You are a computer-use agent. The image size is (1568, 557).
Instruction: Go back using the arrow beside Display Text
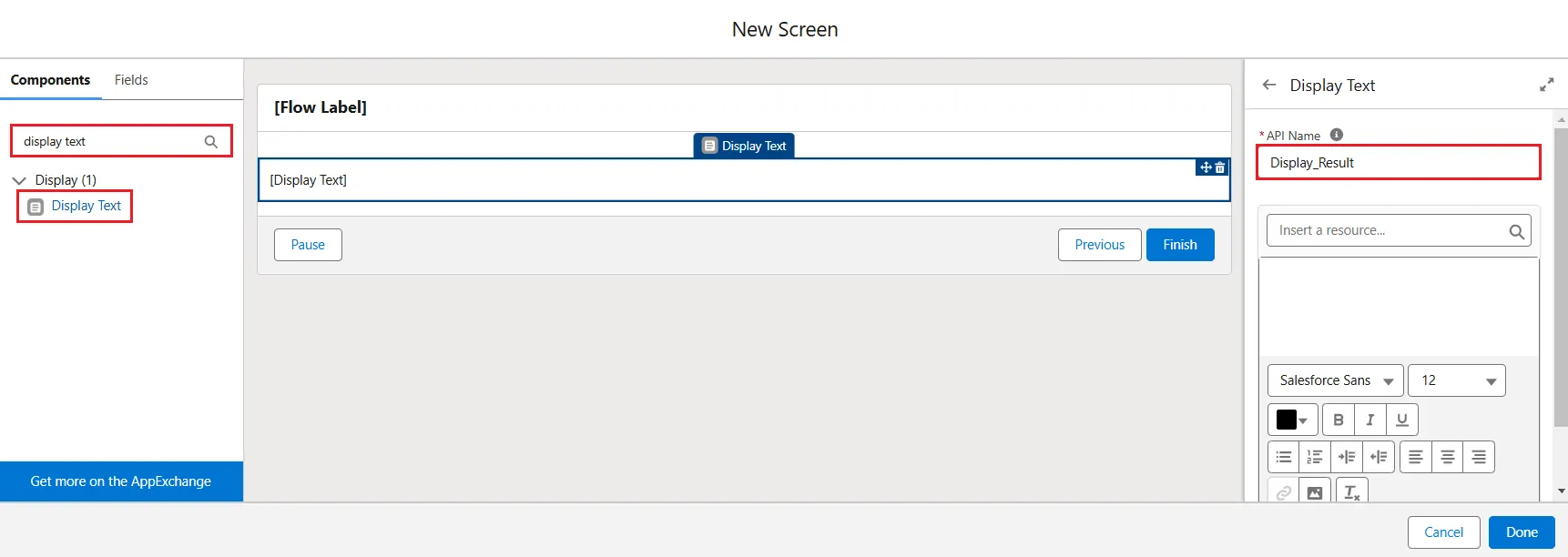[x=1269, y=85]
